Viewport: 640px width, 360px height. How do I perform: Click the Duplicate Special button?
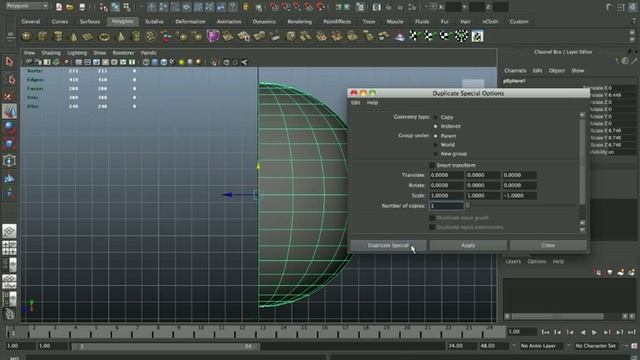(388, 245)
